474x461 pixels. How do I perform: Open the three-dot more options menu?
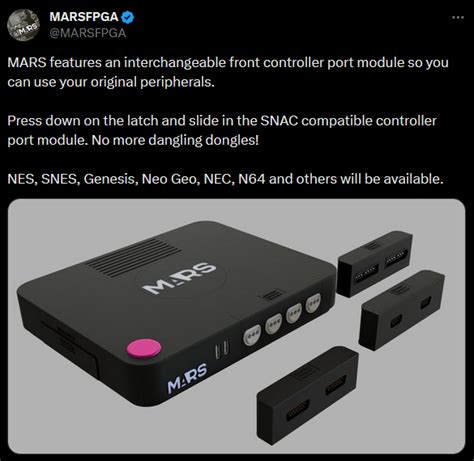[458, 17]
